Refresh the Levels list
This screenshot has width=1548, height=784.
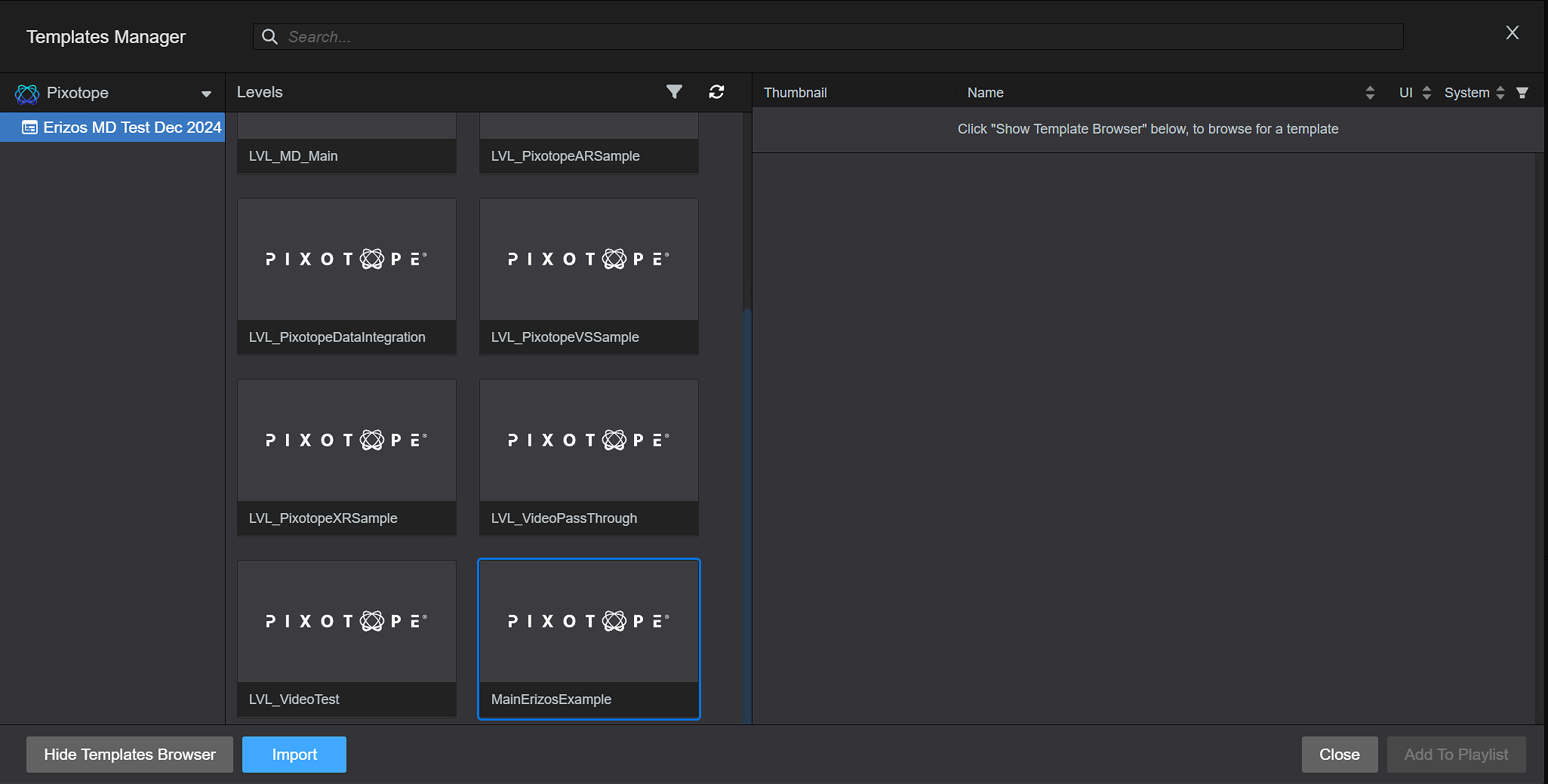coord(716,92)
